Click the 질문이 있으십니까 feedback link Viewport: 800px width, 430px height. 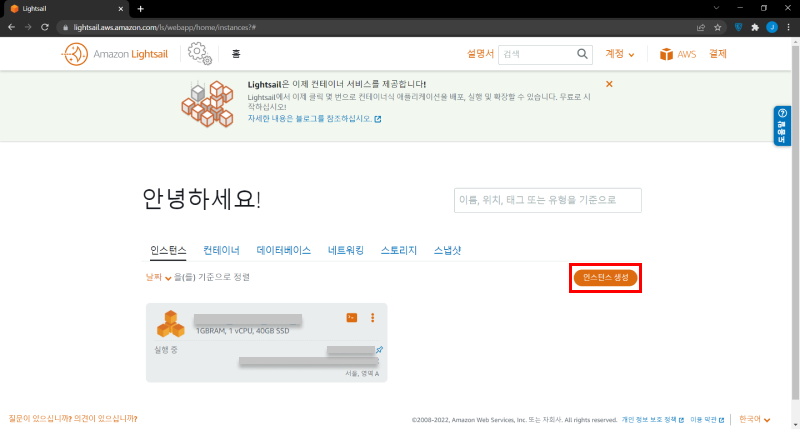click(x=73, y=419)
